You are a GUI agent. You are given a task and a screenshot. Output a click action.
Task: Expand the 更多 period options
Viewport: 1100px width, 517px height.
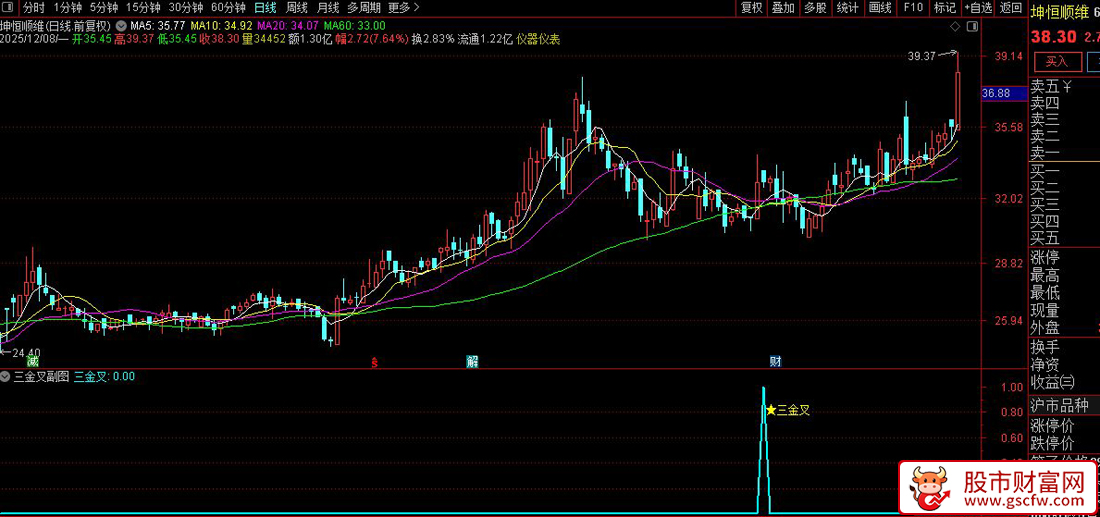pos(402,8)
